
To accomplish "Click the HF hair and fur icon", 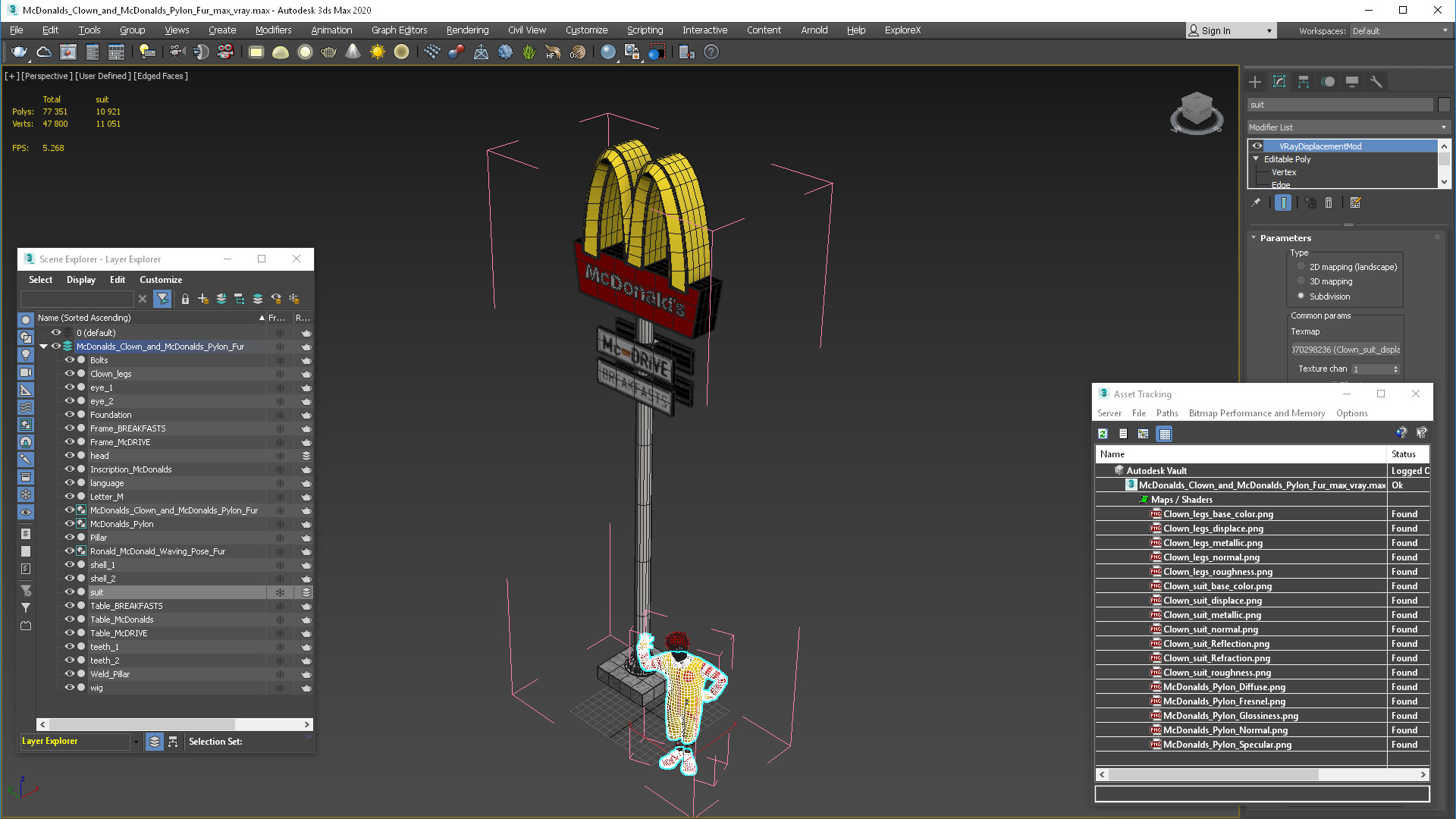I will click(553, 52).
